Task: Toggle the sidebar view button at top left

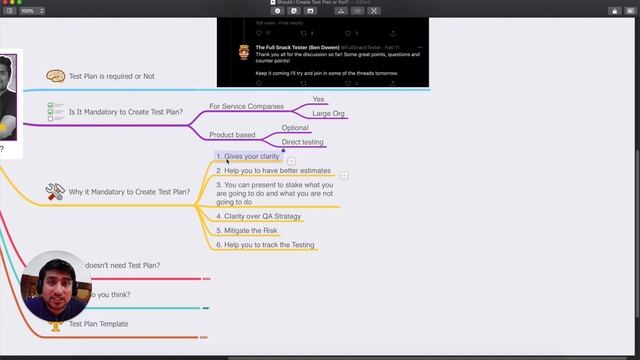Action: 9,11
